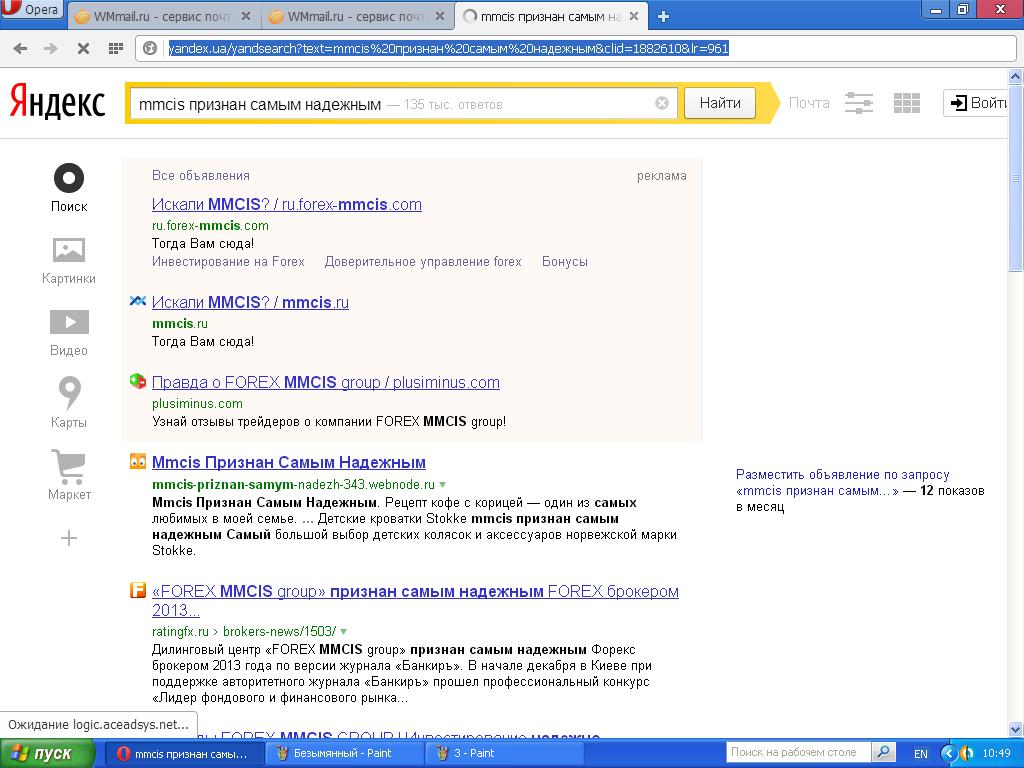Open a new tab with plus button
Screen dimensions: 1024x768
(663, 17)
